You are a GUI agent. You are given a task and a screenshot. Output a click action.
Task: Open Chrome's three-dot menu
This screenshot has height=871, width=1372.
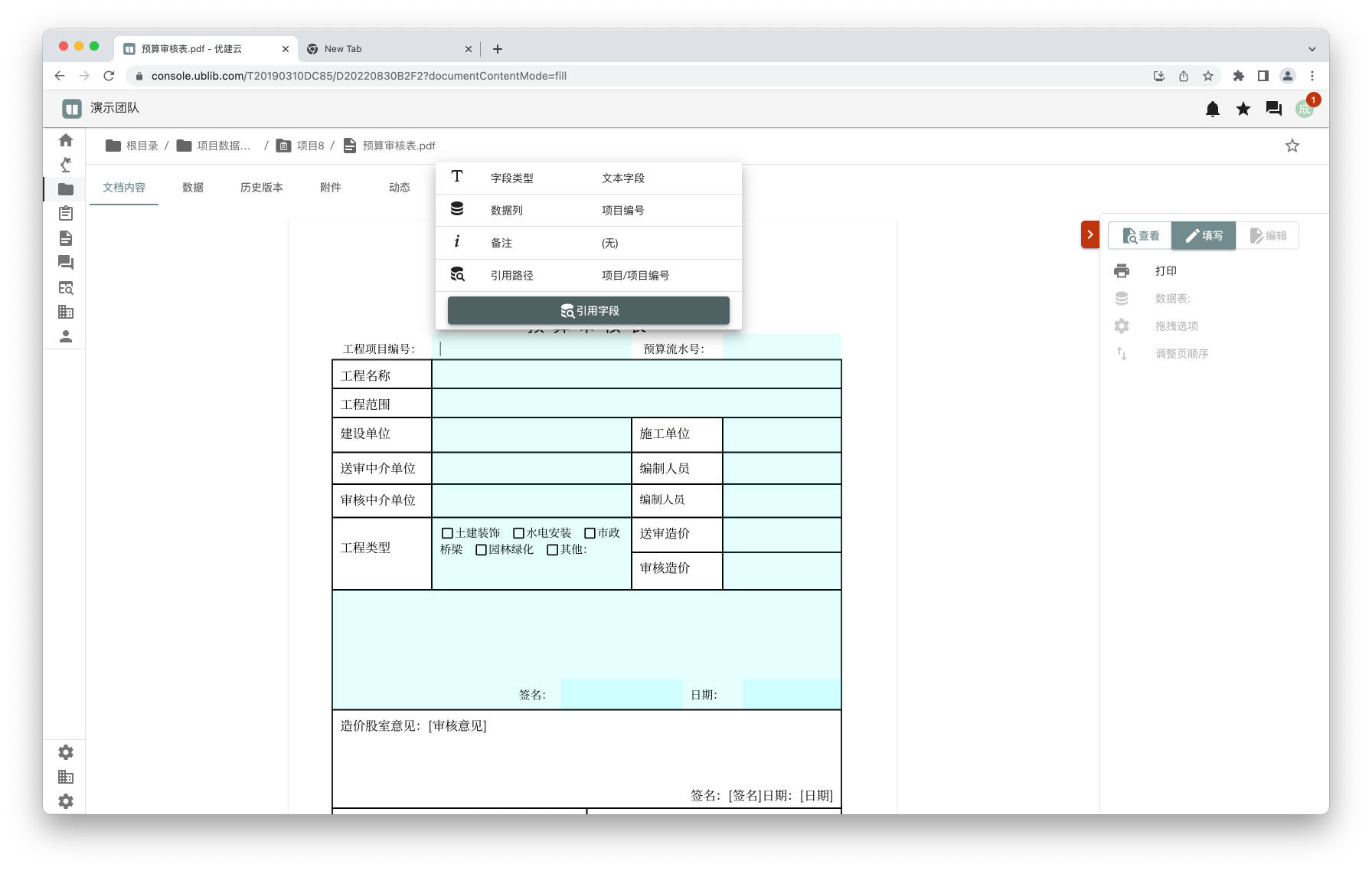(x=1312, y=76)
